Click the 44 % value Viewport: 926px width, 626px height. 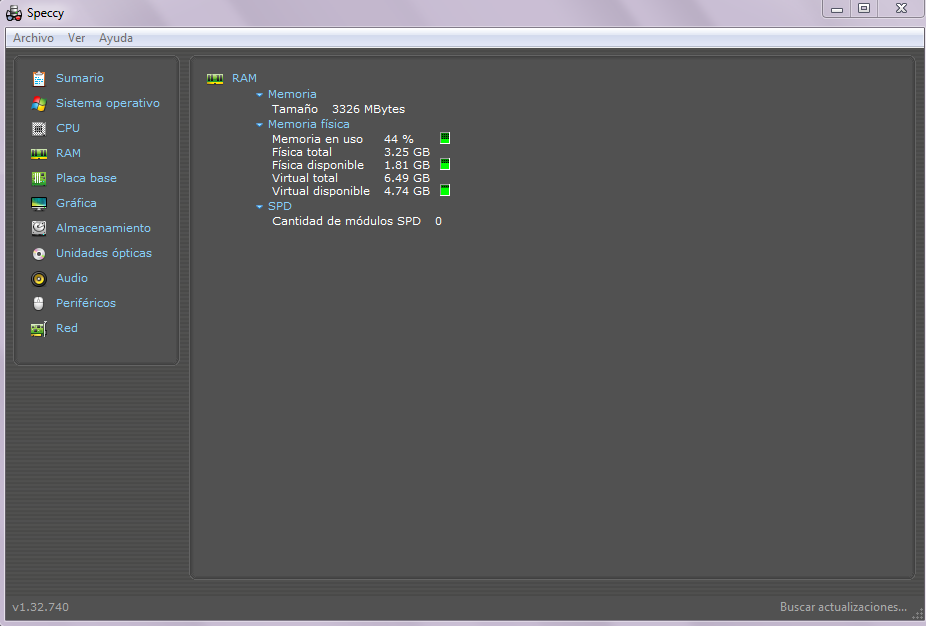399,139
